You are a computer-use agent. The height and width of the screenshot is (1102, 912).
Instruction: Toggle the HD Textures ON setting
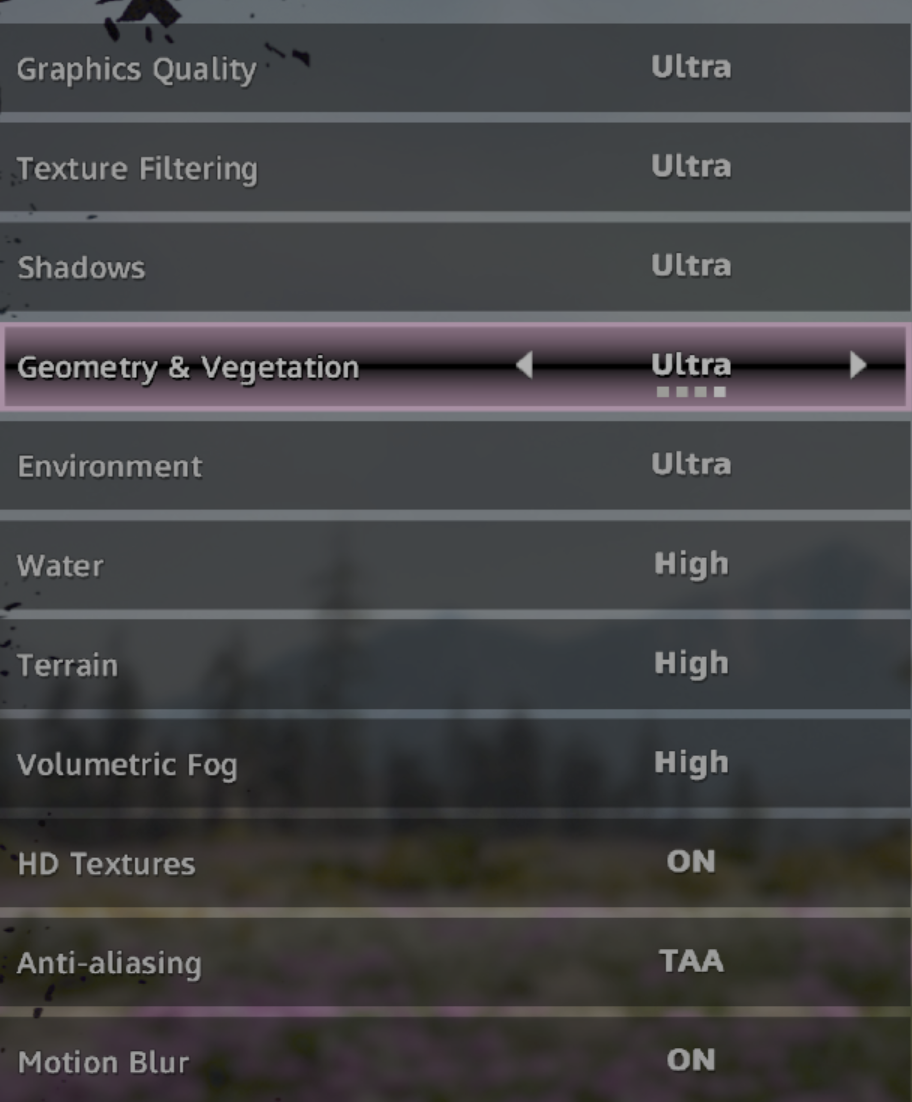tap(691, 861)
